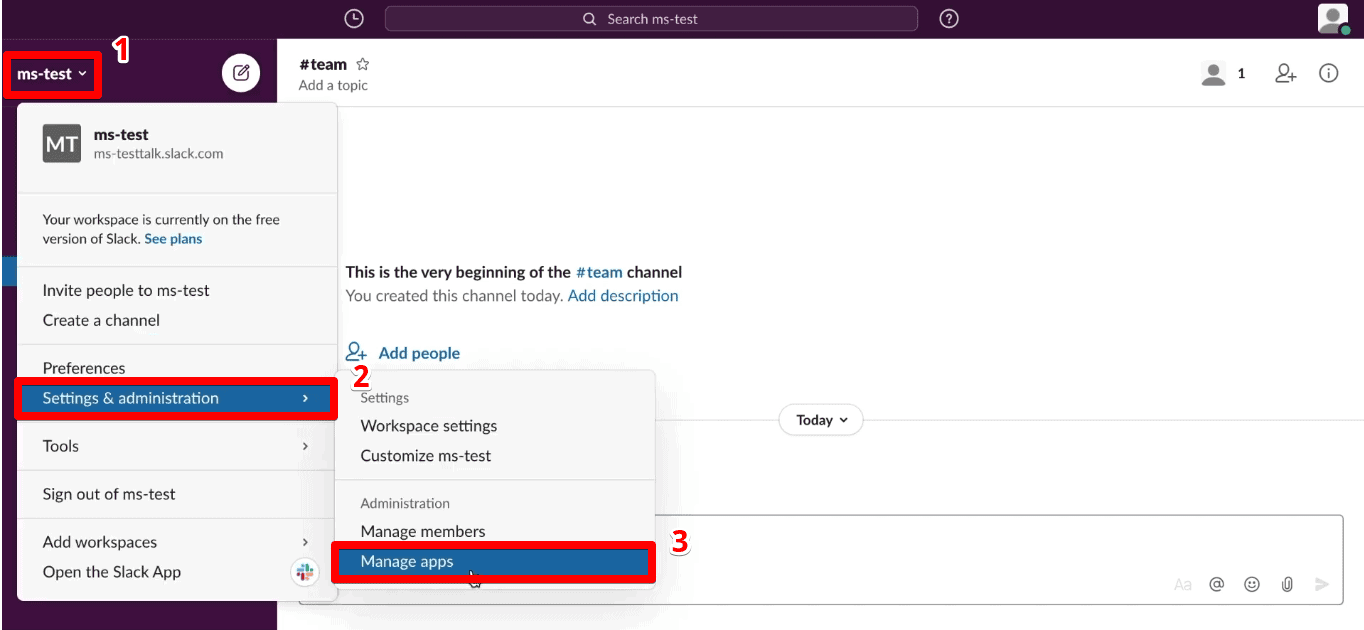This screenshot has width=1364, height=630.
Task: Open channel details with info icon
Action: tap(1328, 73)
